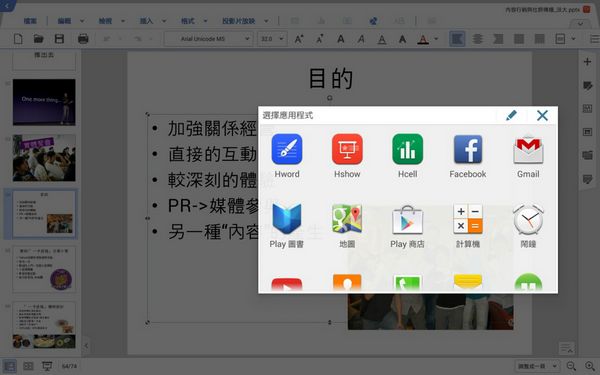Screen dimensions: 600x375
Task: Decrease font size with the A down icon
Action: tap(320, 39)
